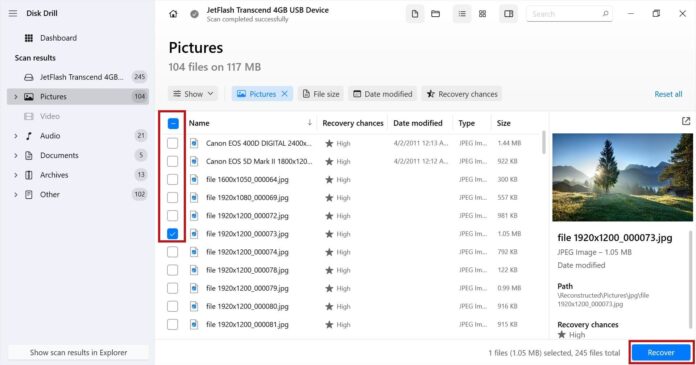The width and height of the screenshot is (696, 365).
Task: Open preview in external window icon
Action: (686, 121)
